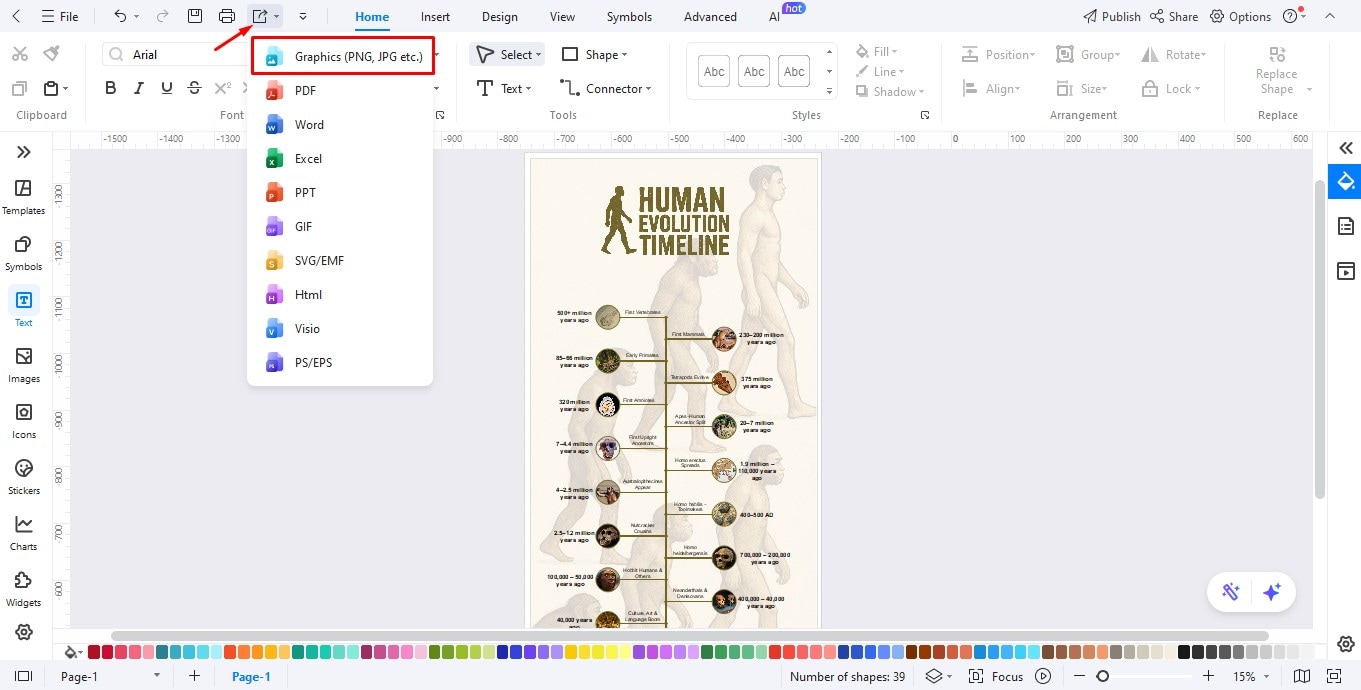Toggle Underline formatting
1361x690 pixels.
pyautogui.click(x=166, y=89)
